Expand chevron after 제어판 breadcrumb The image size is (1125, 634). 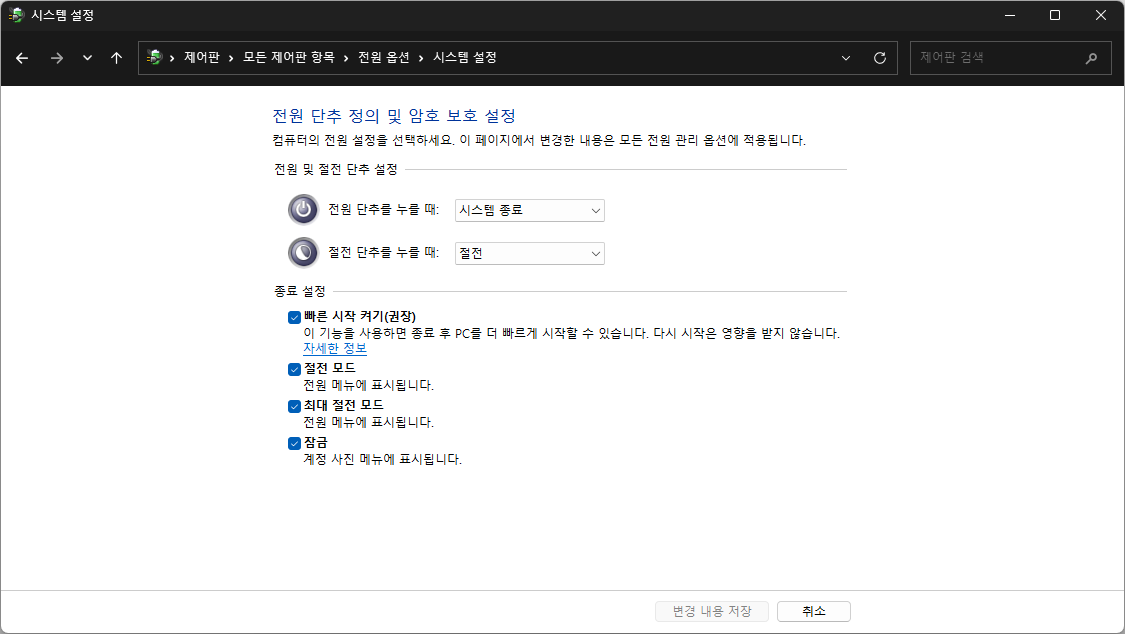[231, 58]
